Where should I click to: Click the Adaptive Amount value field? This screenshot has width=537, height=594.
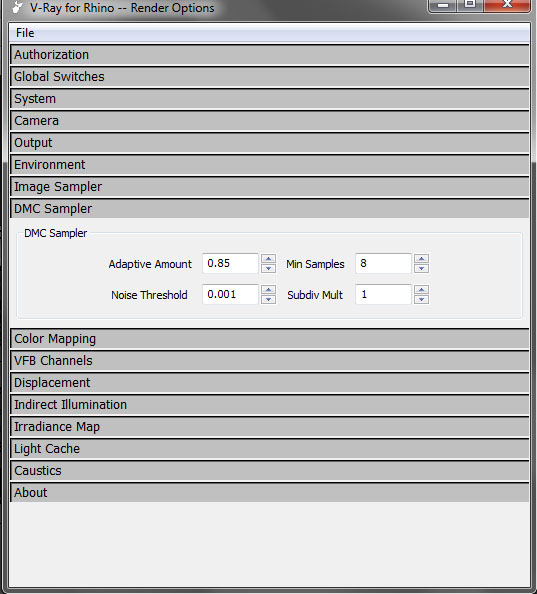(x=230, y=263)
